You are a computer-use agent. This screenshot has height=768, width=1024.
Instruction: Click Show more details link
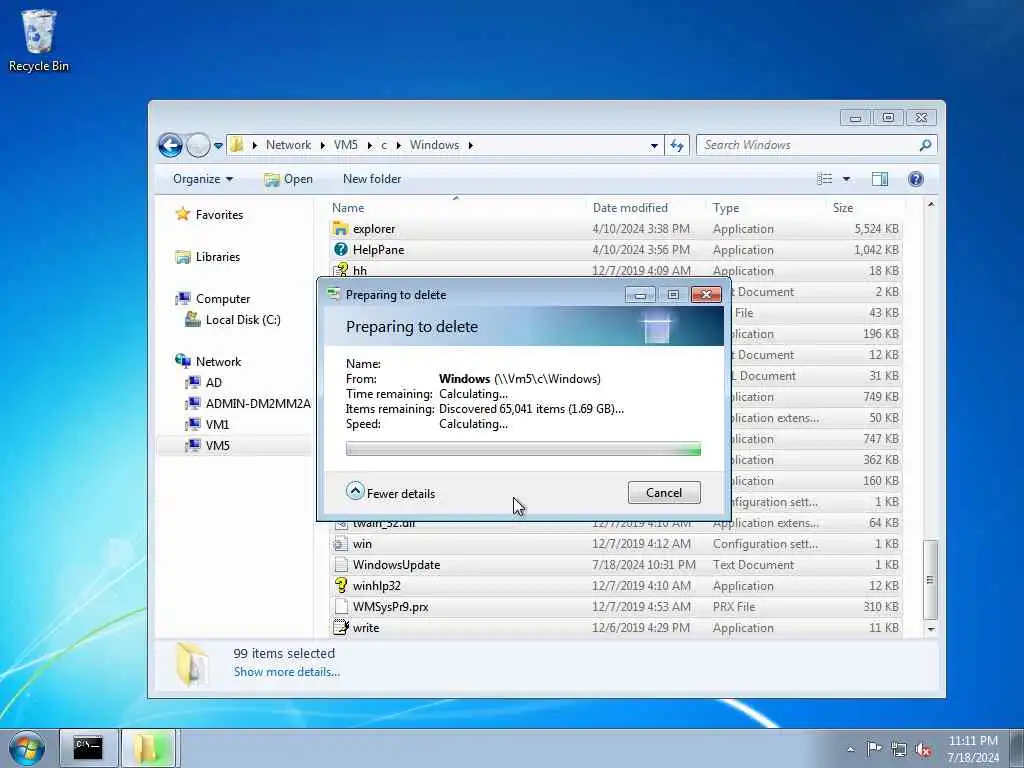click(x=287, y=672)
